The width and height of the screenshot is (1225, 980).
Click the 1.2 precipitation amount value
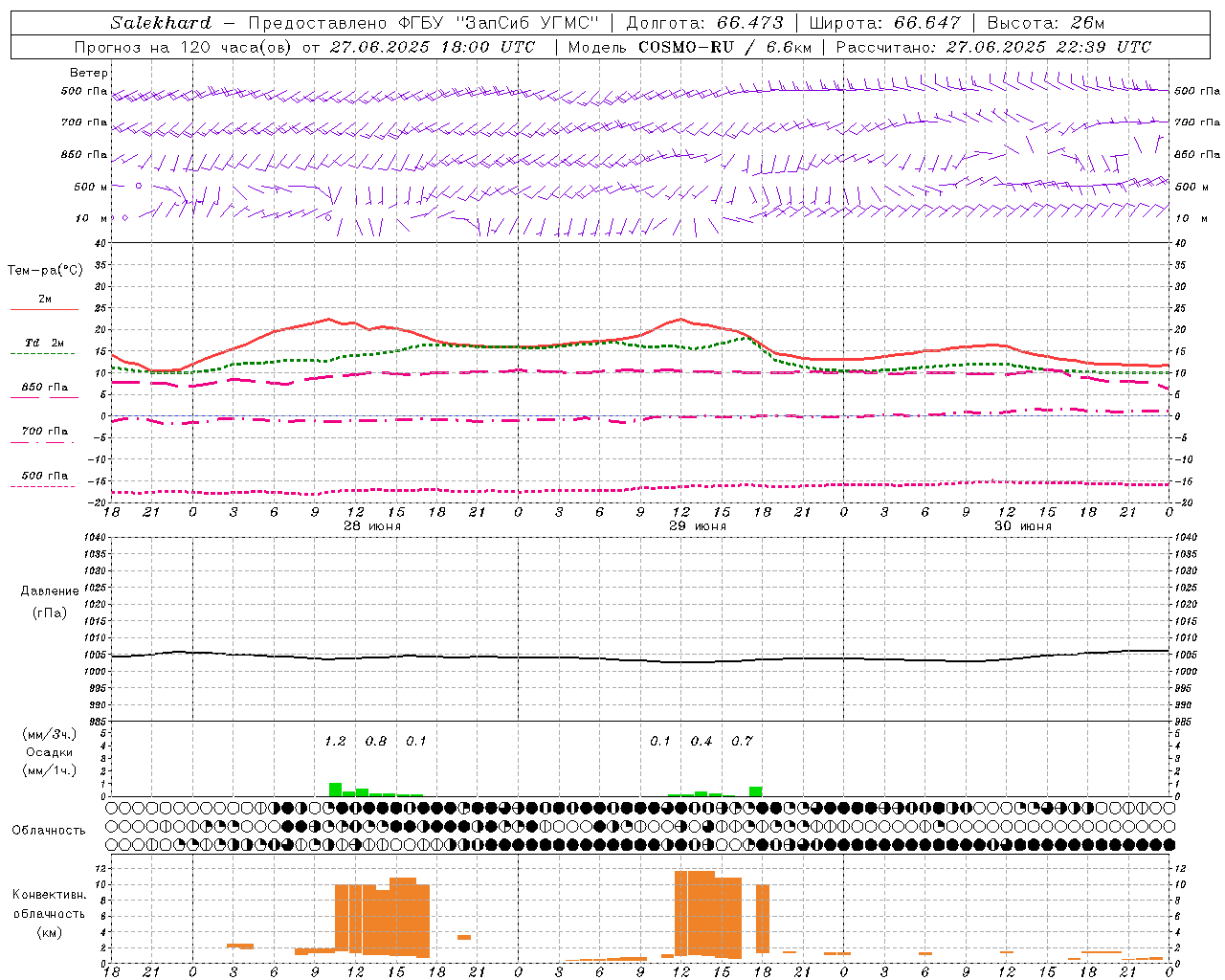point(335,741)
